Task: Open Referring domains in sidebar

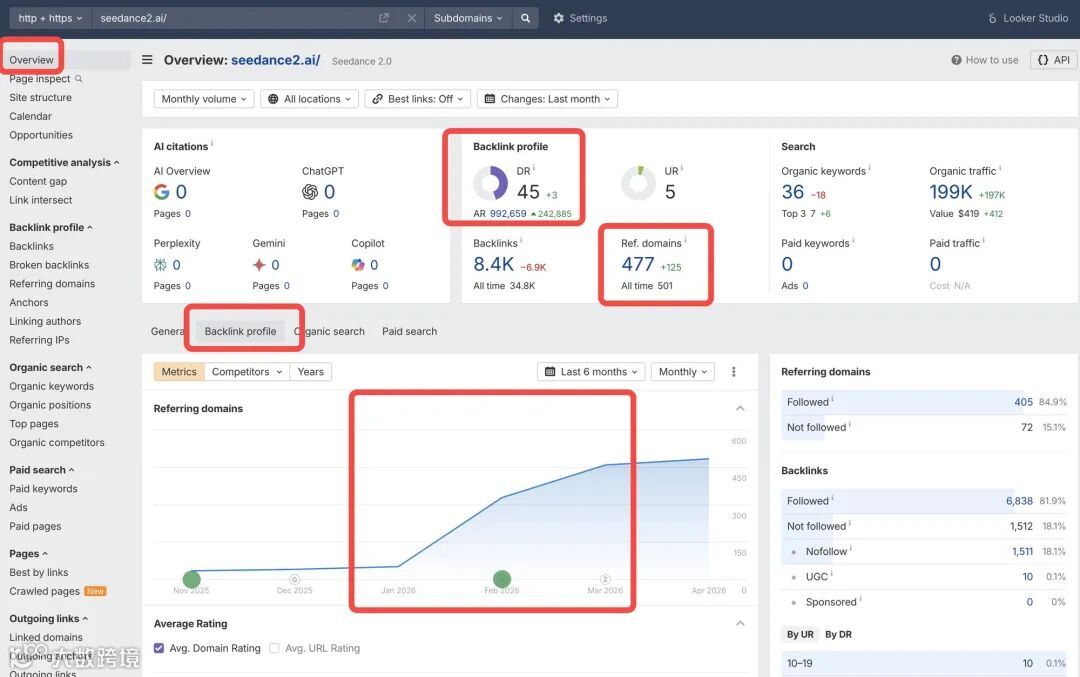Action: coord(52,284)
